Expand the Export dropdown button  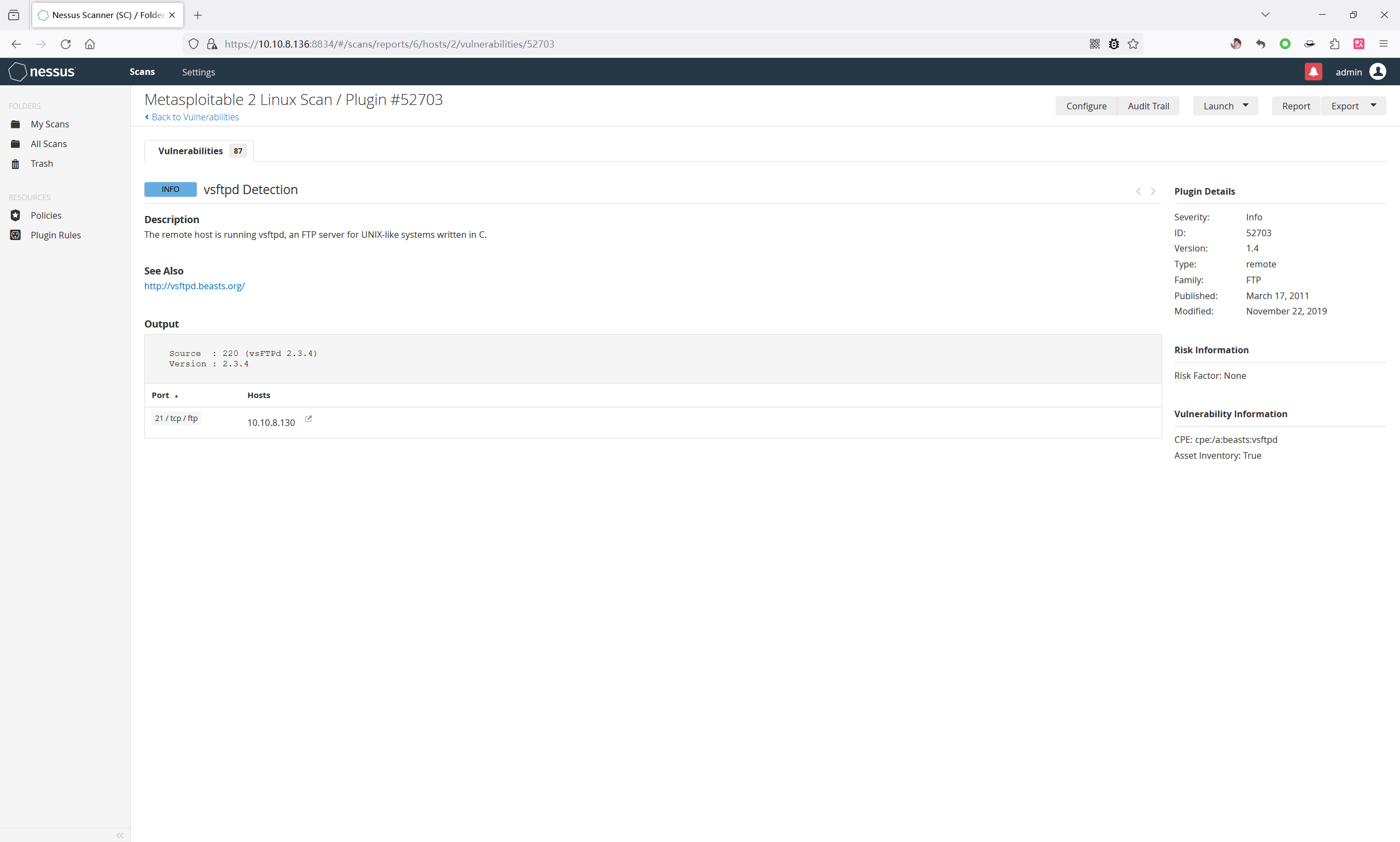pyautogui.click(x=1354, y=106)
